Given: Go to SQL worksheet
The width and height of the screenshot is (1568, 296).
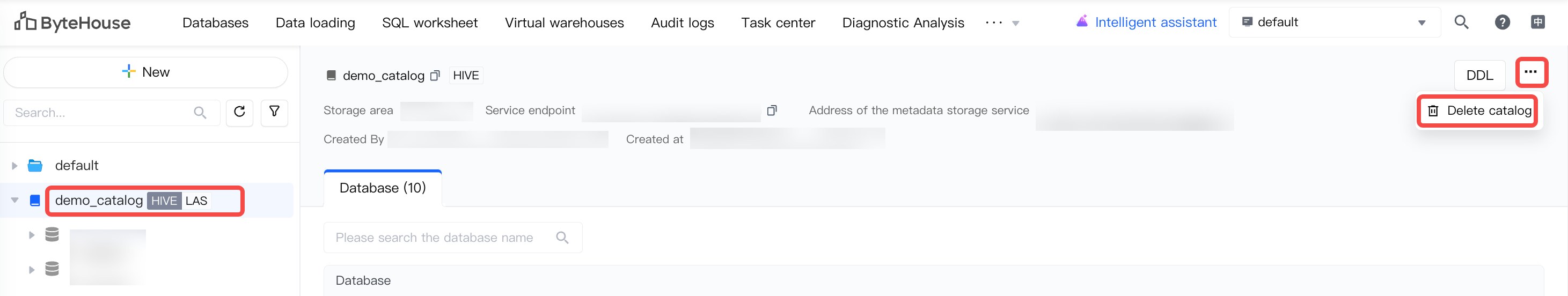Looking at the screenshot, I should (x=430, y=23).
